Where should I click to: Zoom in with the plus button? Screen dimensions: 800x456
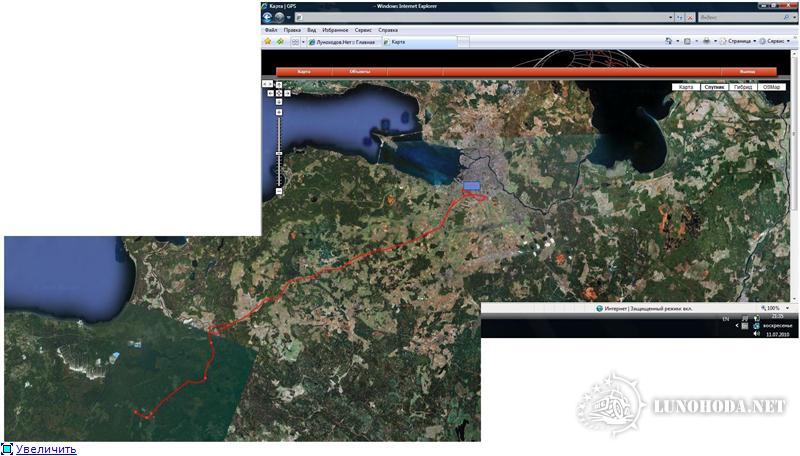pos(279,112)
